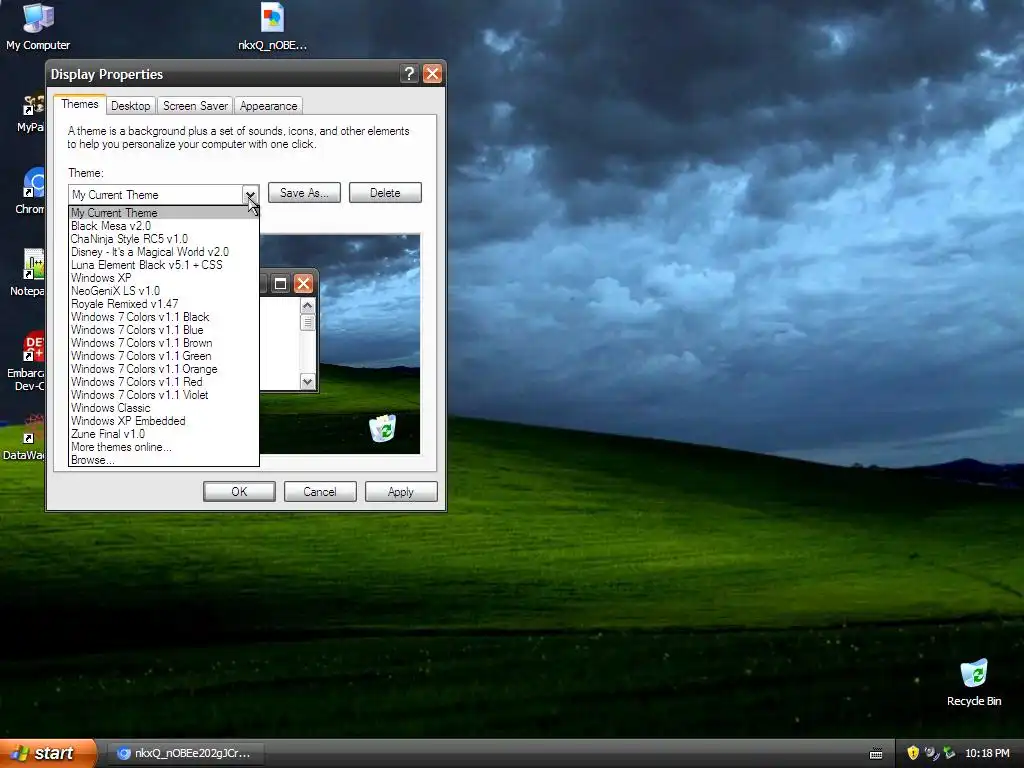This screenshot has width=1024, height=768.
Task: Click the preview scrollbar thumb
Action: [x=308, y=323]
